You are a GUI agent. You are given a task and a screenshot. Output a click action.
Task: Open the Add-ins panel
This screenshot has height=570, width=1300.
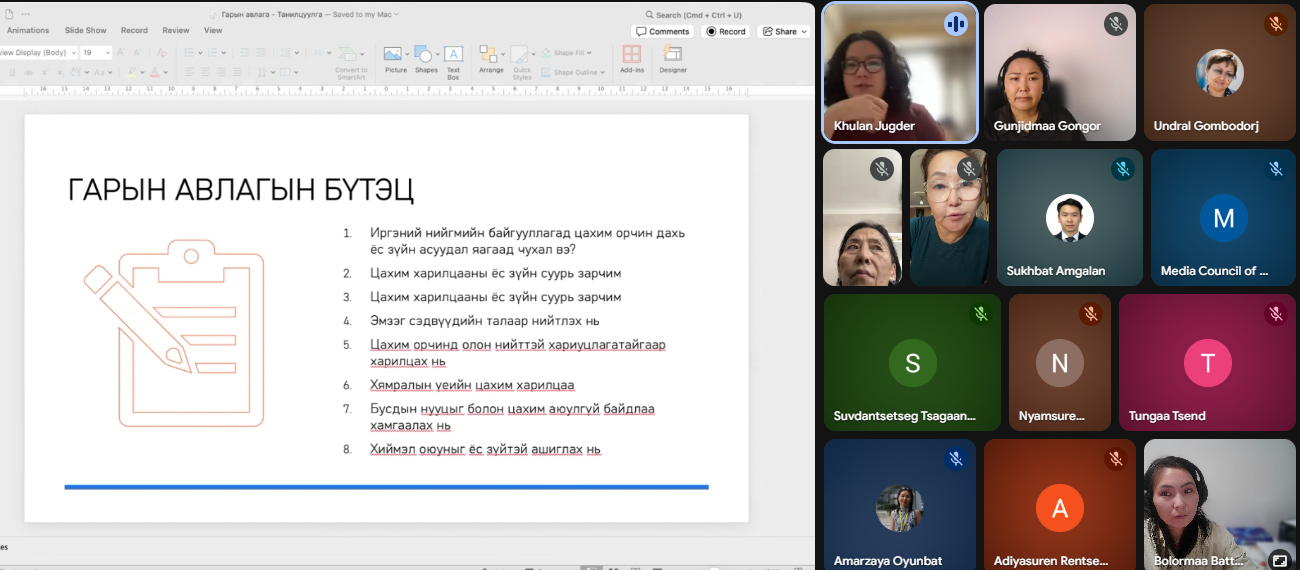[631, 58]
